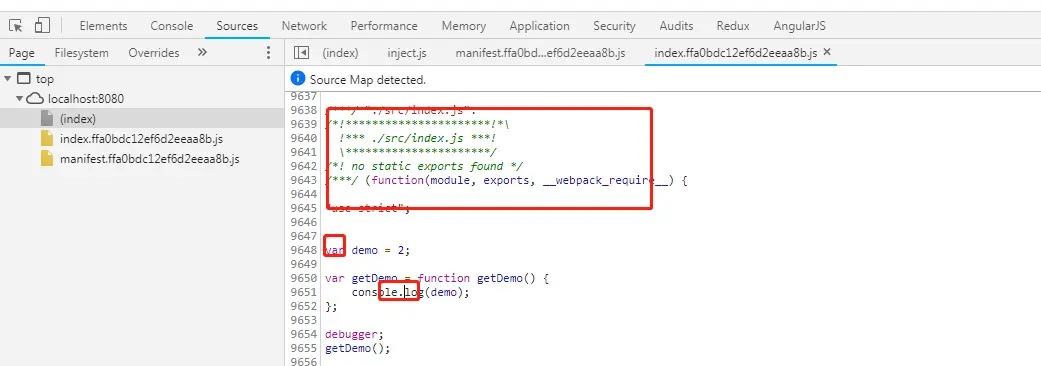Select the index.ffa0bdc12ef6d2eeaa8b.js editor tab
Image resolution: width=1041 pixels, height=366 pixels.
point(736,52)
